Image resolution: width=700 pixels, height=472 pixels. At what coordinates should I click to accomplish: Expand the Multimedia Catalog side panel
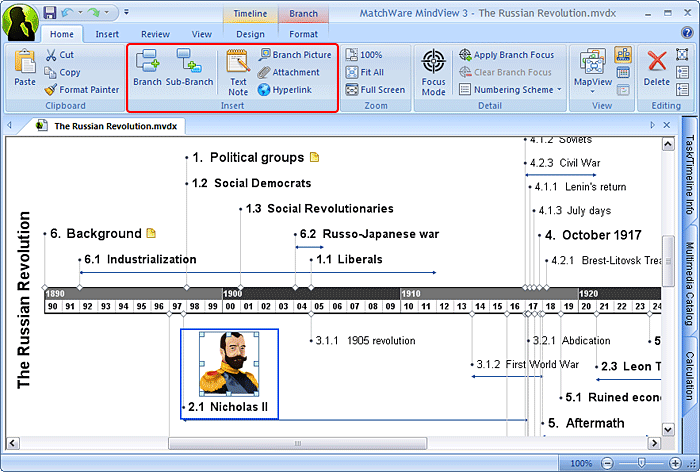[x=690, y=283]
